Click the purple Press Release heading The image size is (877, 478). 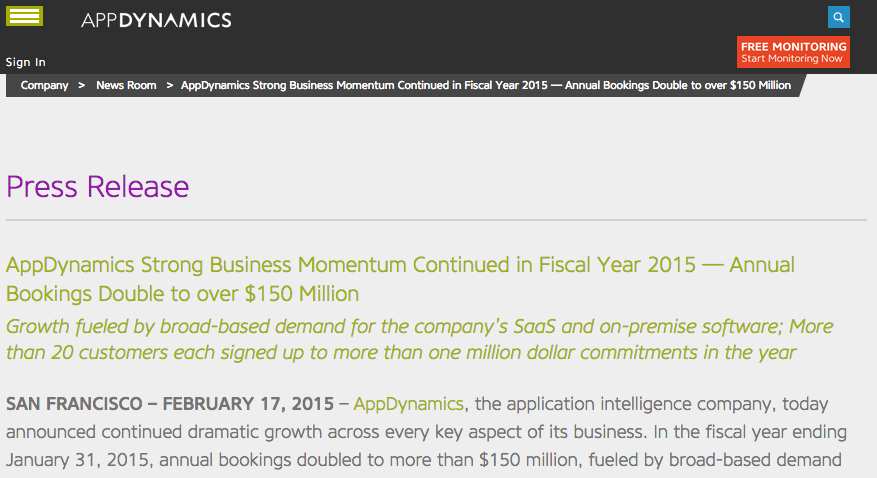[x=97, y=187]
